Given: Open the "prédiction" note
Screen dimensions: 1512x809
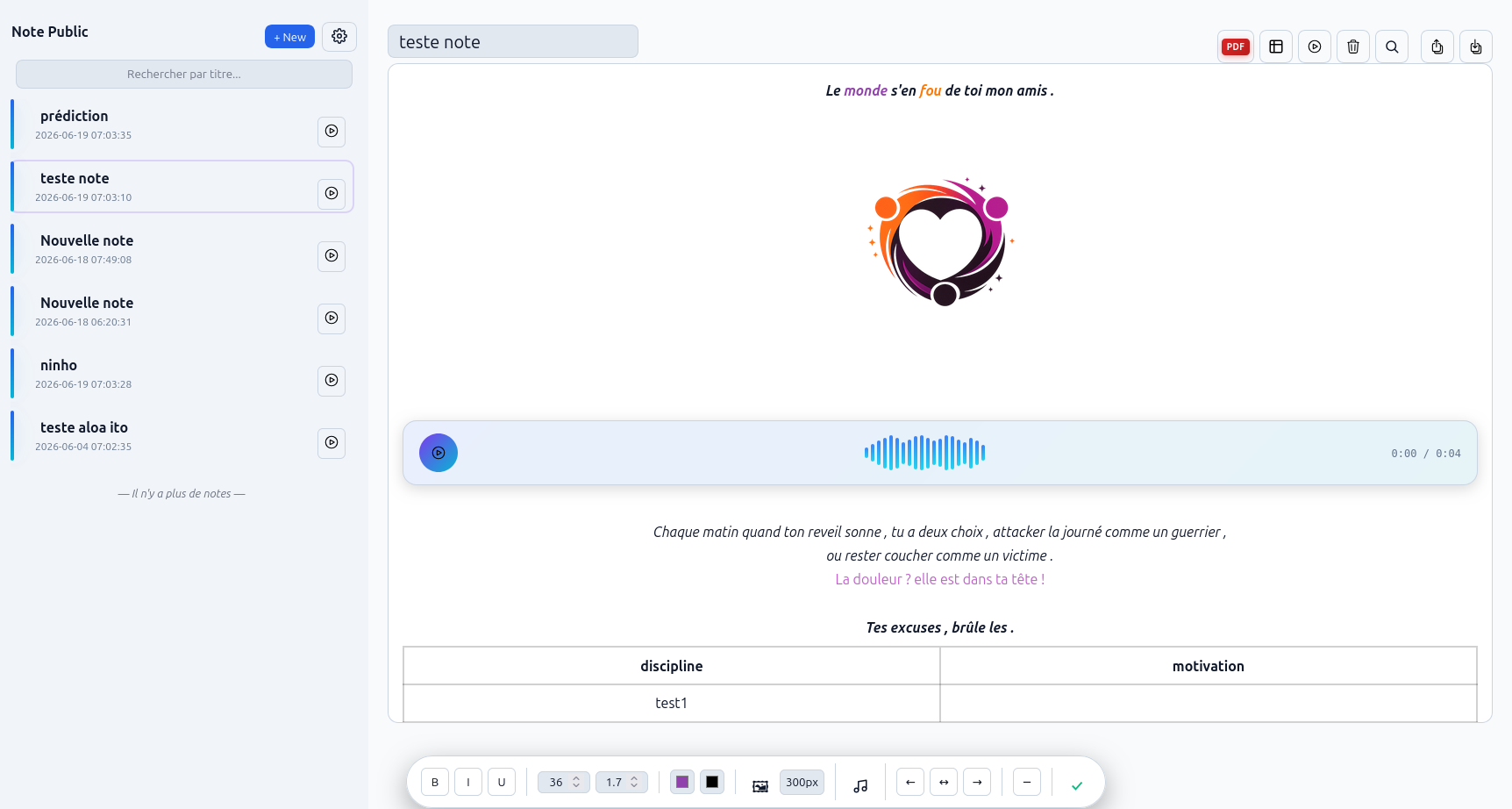Looking at the screenshot, I should coord(182,125).
